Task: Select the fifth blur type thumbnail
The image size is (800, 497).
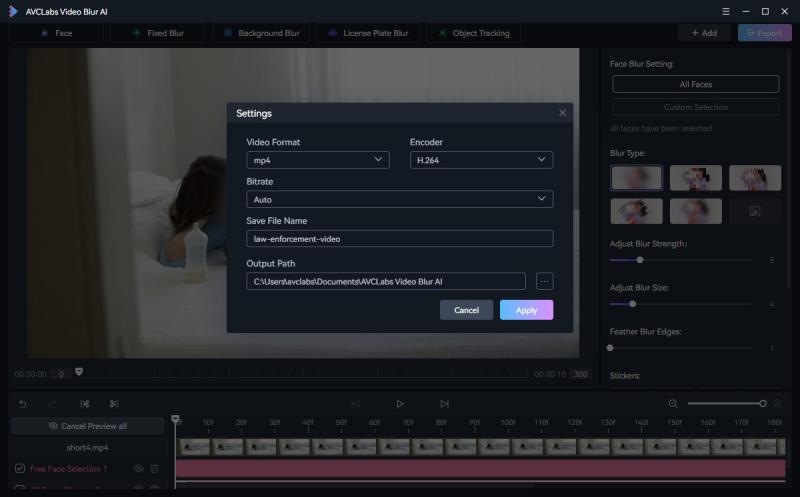Action: pyautogui.click(x=695, y=211)
